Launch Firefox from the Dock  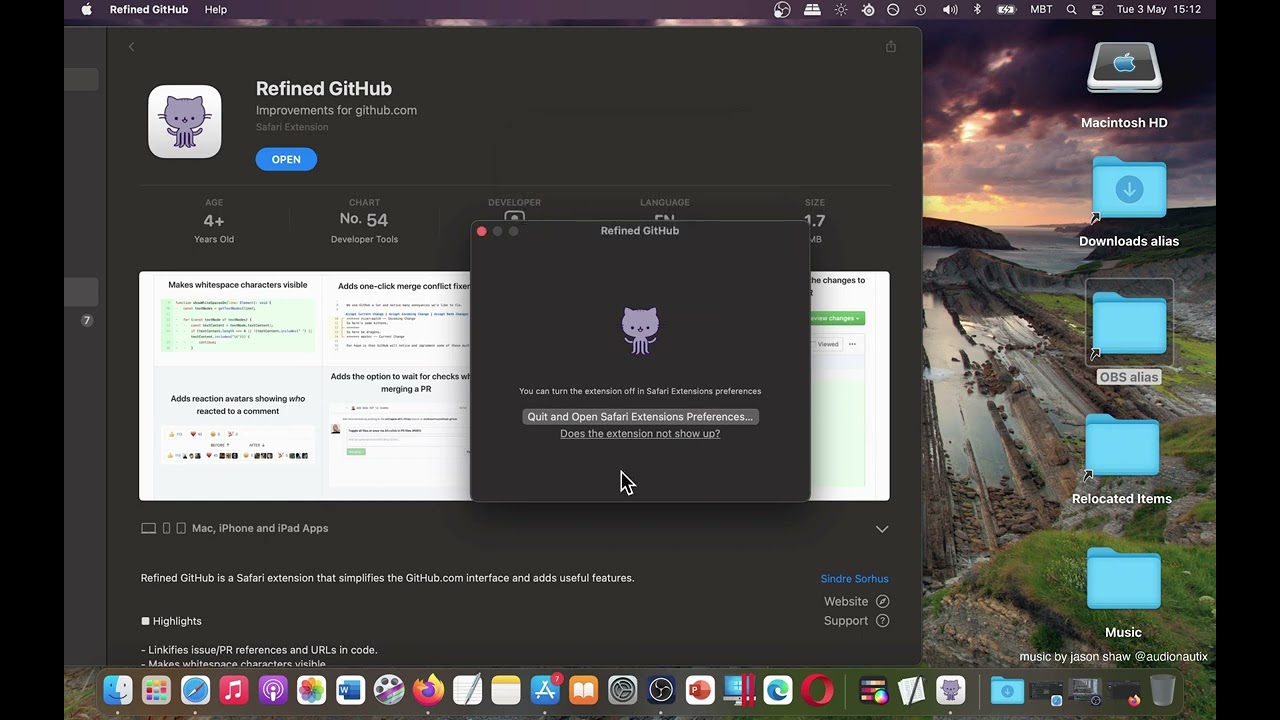pyautogui.click(x=428, y=690)
